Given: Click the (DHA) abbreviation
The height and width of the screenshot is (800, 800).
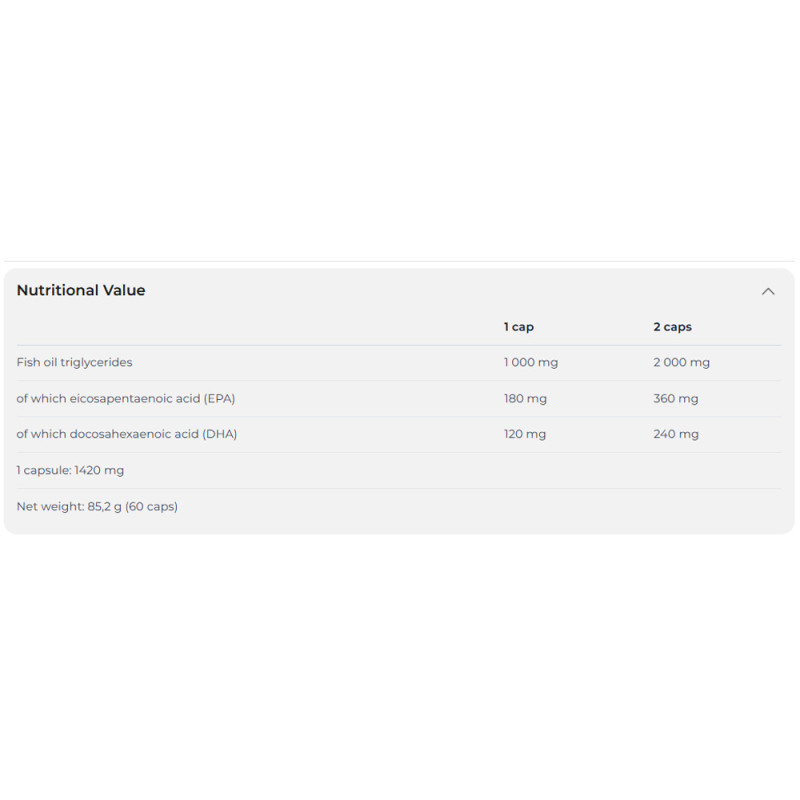Looking at the screenshot, I should pyautogui.click(x=220, y=434).
